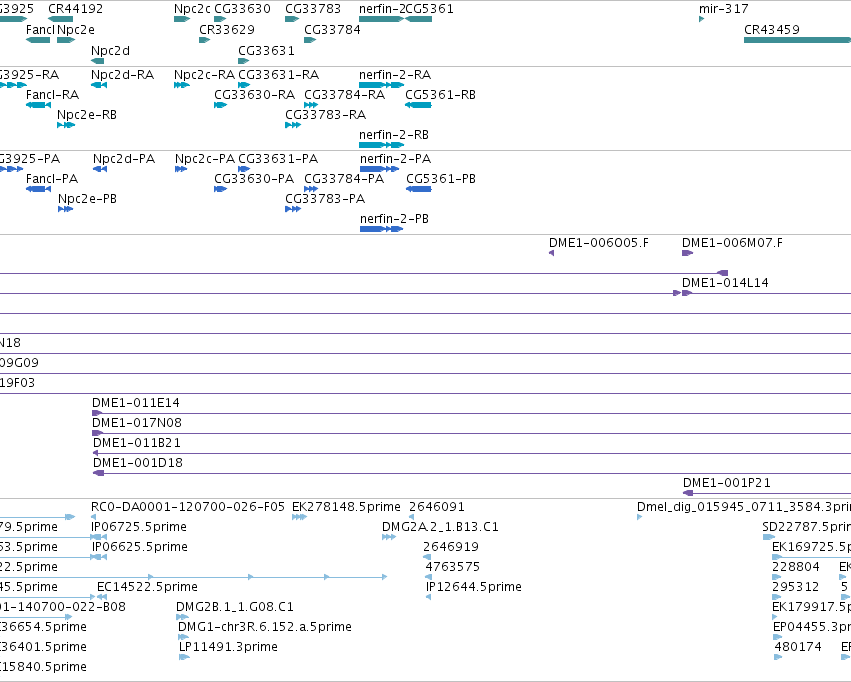Open the CG5361-PB protein label
This screenshot has width=851, height=682.
(441, 179)
